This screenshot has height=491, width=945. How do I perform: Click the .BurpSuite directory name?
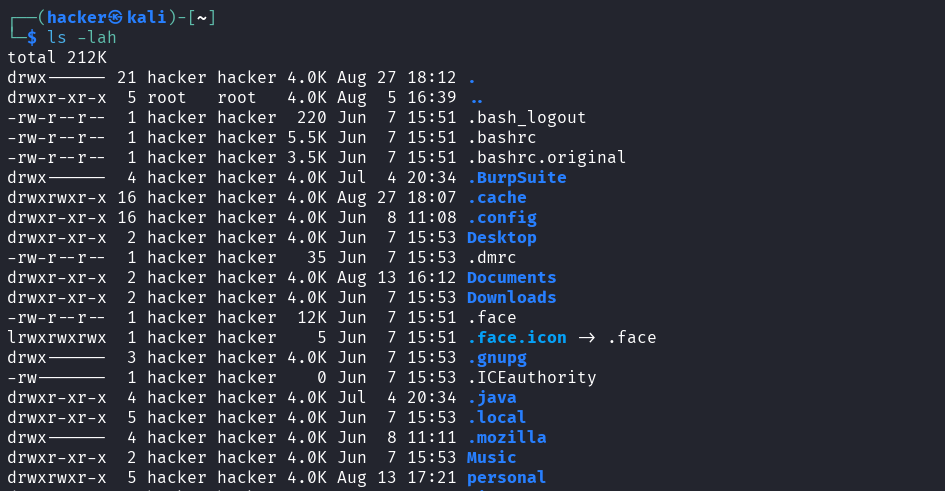point(516,177)
